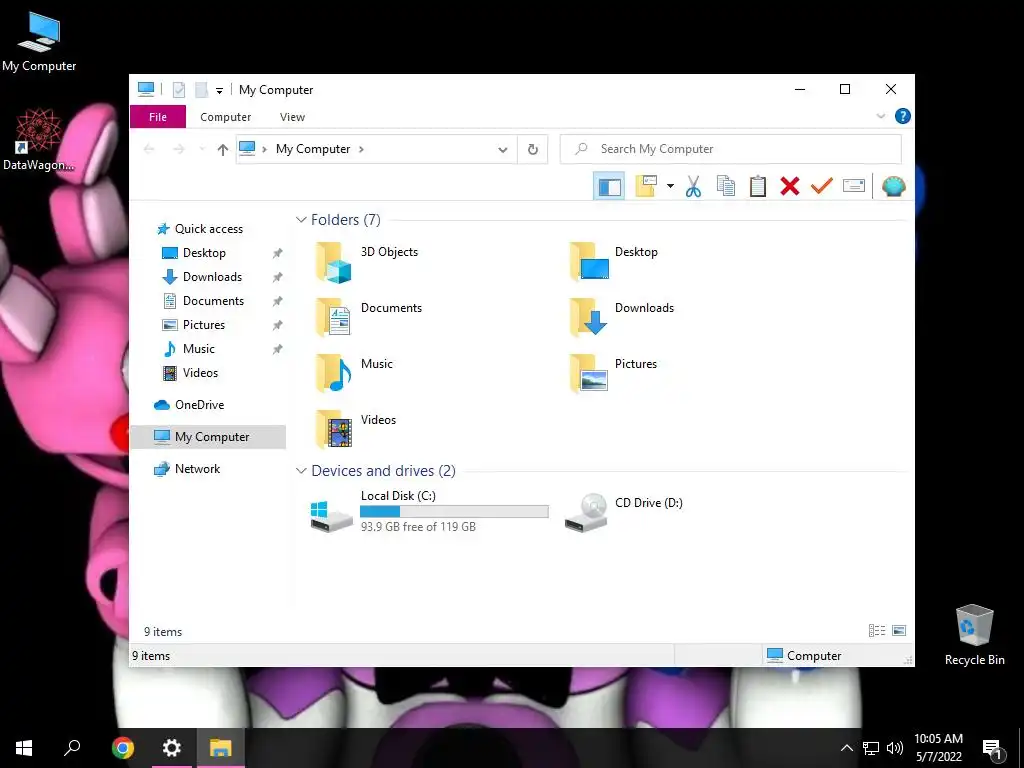Click the Computer zone in the status bar

pyautogui.click(x=805, y=656)
